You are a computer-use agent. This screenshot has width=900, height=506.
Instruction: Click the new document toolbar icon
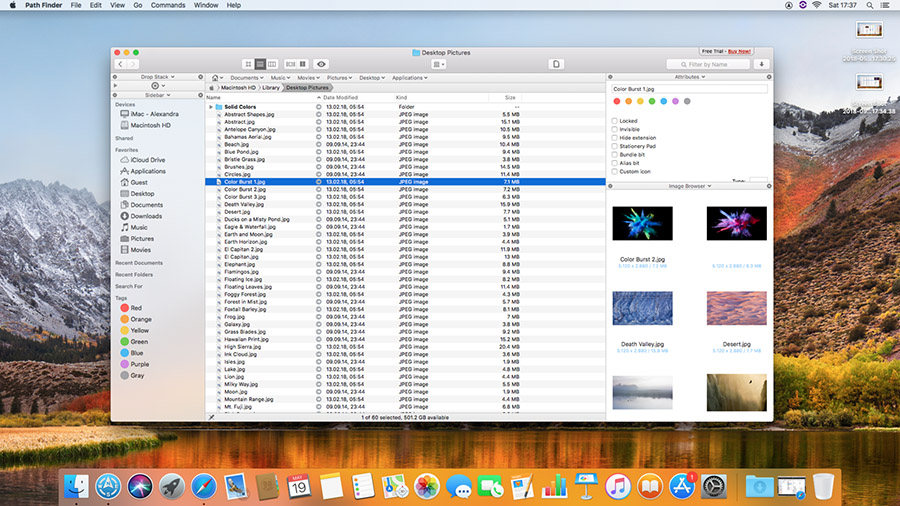556,64
